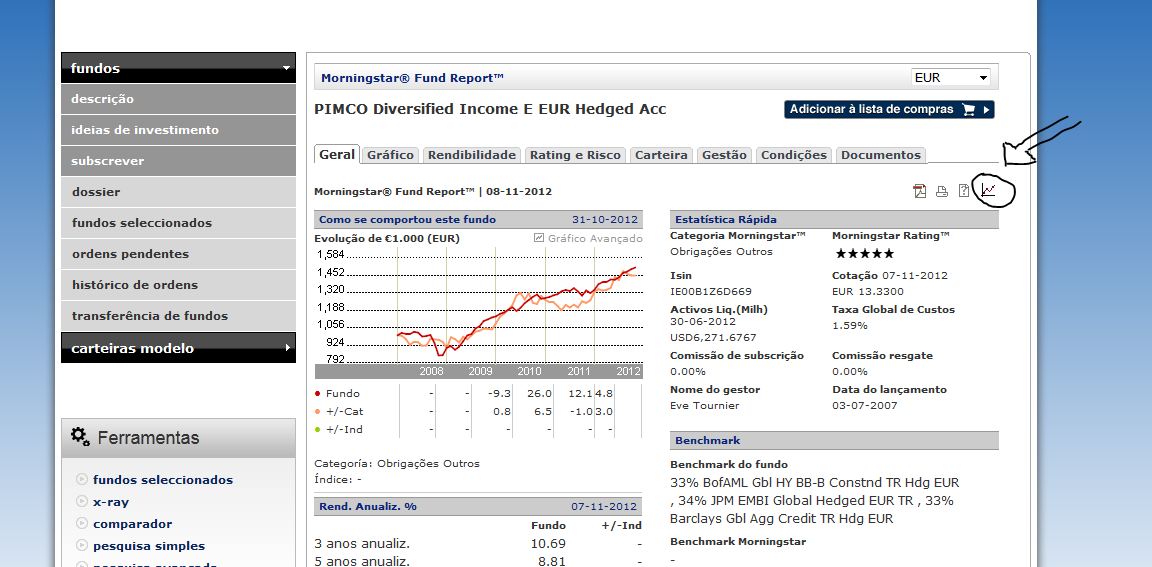Open the chart icon next to help
The width and height of the screenshot is (1152, 567).
click(x=988, y=190)
